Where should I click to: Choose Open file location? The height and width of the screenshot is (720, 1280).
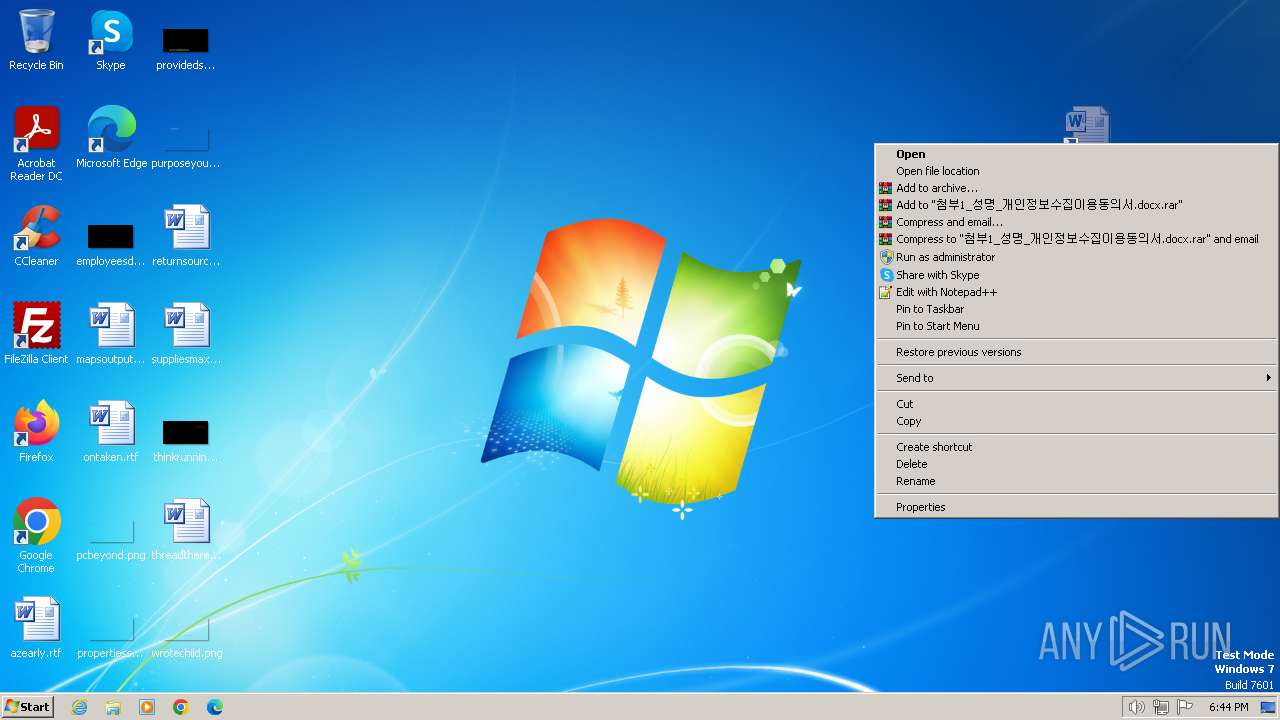tap(1076, 171)
